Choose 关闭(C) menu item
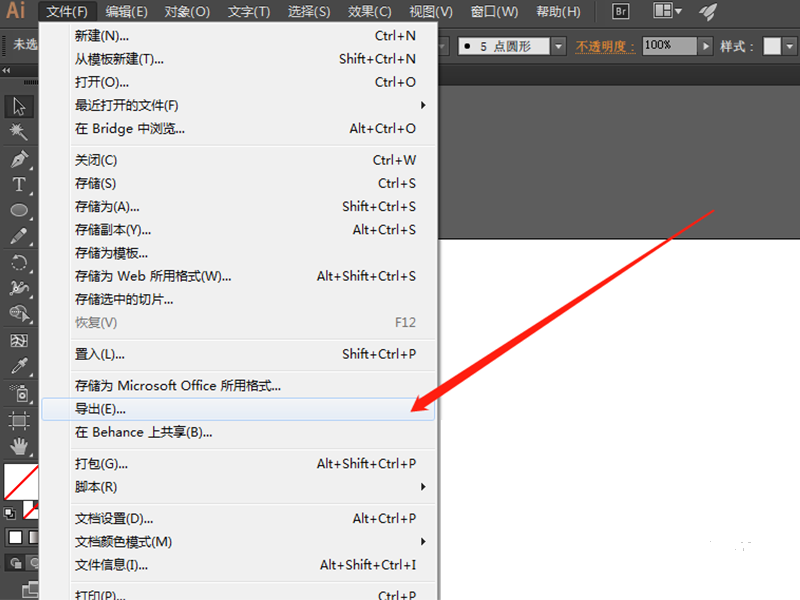The image size is (800, 600). [238, 160]
